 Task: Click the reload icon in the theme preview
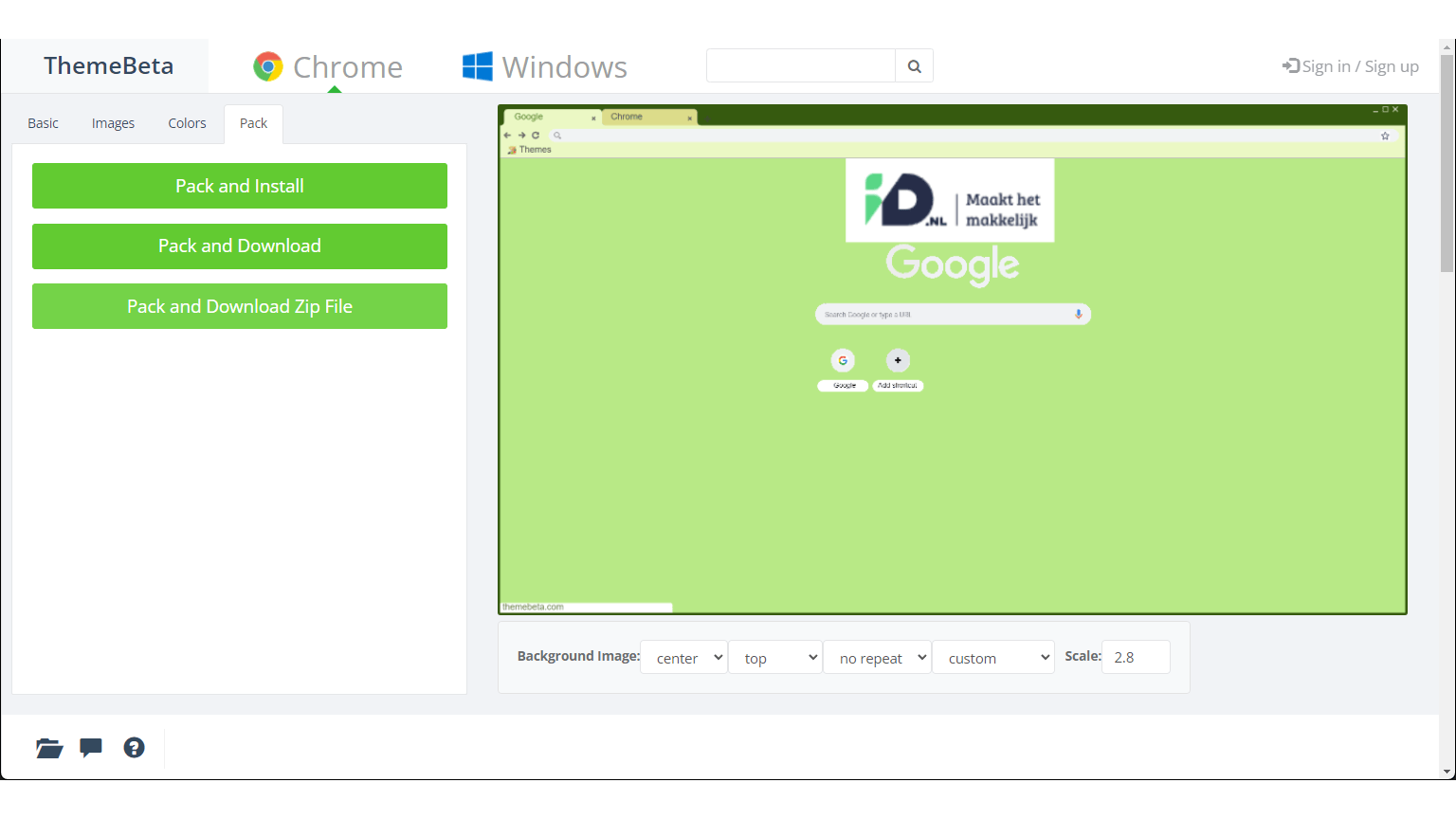click(536, 136)
